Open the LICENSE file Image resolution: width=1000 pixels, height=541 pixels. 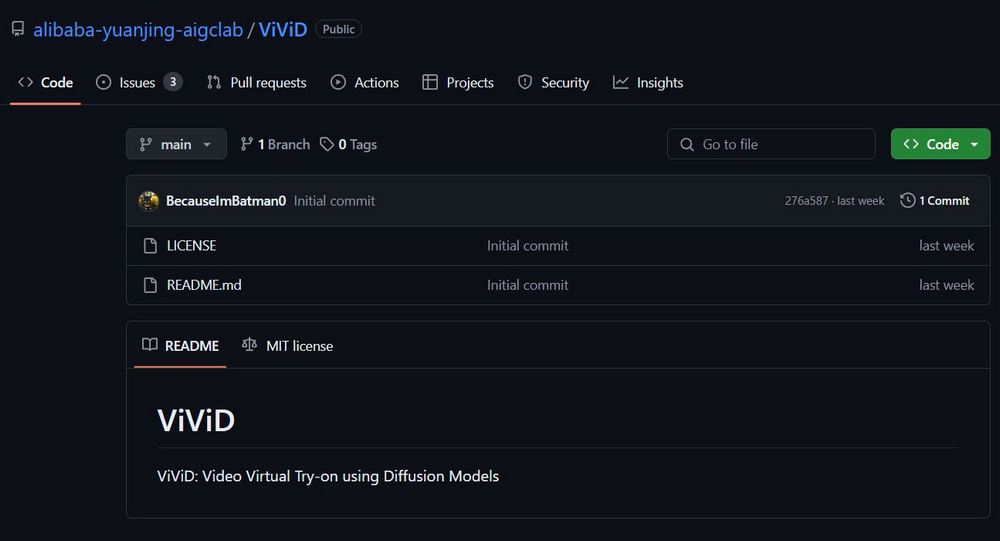tap(191, 246)
